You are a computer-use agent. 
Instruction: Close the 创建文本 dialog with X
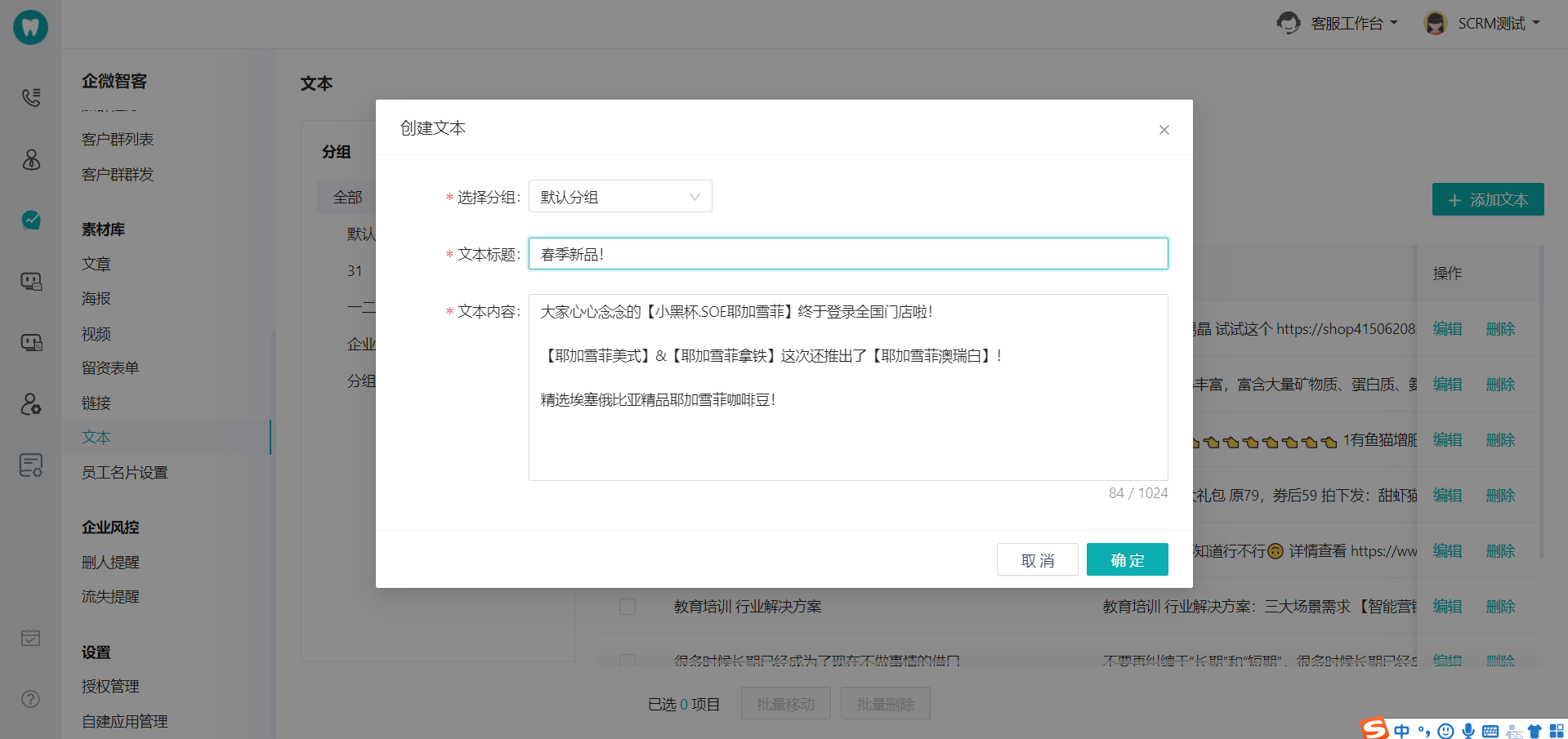(x=1164, y=130)
